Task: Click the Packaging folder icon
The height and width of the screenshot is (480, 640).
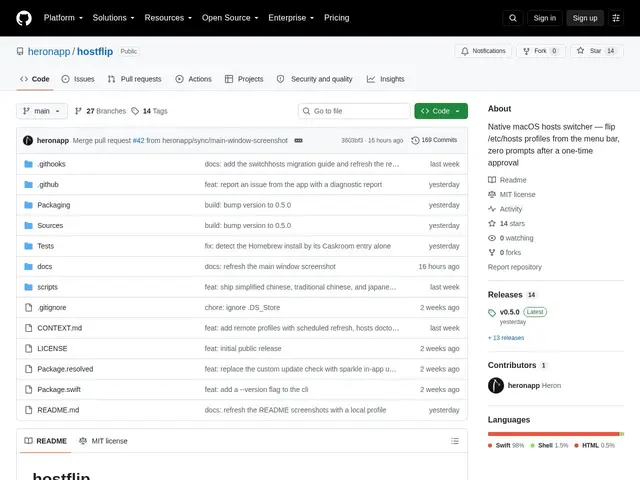Action: click(28, 205)
